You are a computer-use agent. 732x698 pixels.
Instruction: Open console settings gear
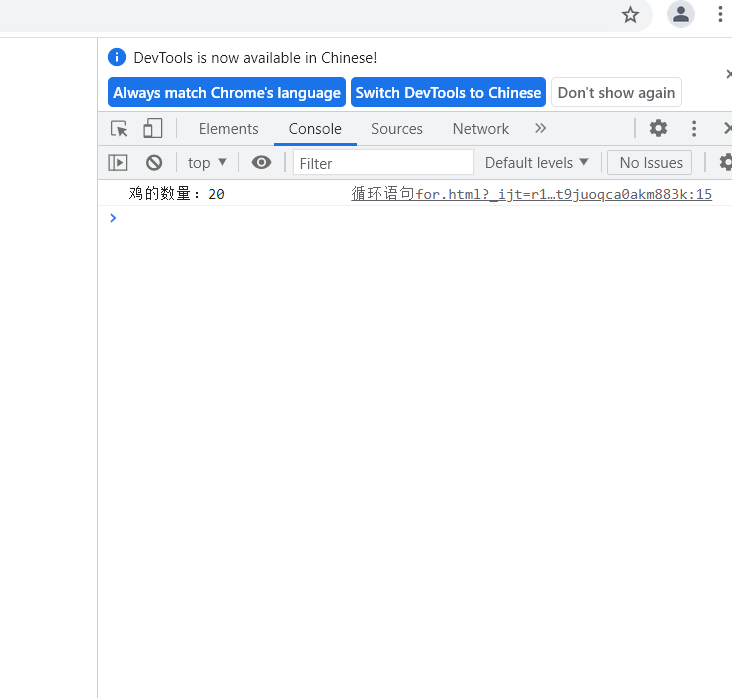[x=726, y=162]
